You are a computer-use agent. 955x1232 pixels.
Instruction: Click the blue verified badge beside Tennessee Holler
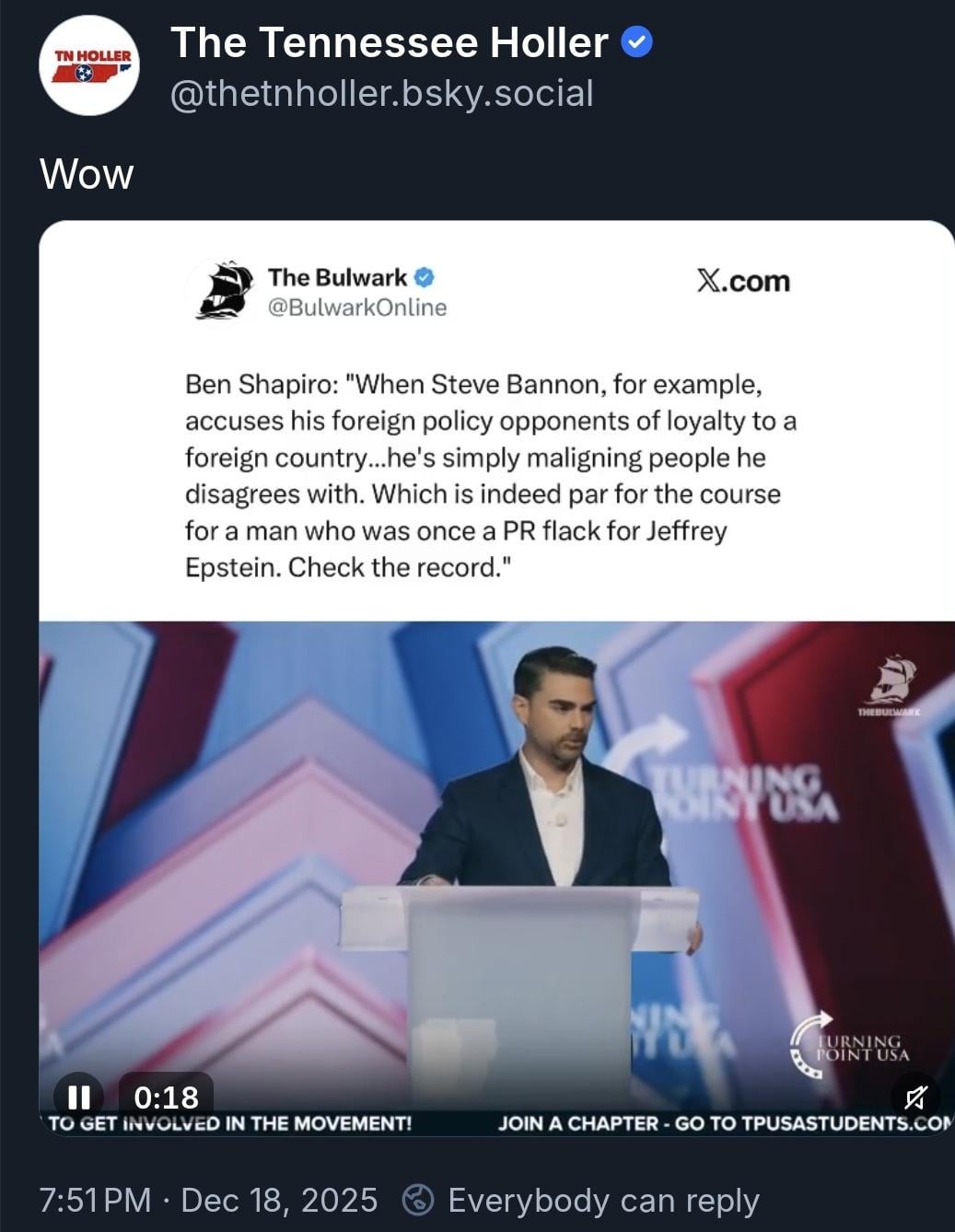tap(637, 42)
